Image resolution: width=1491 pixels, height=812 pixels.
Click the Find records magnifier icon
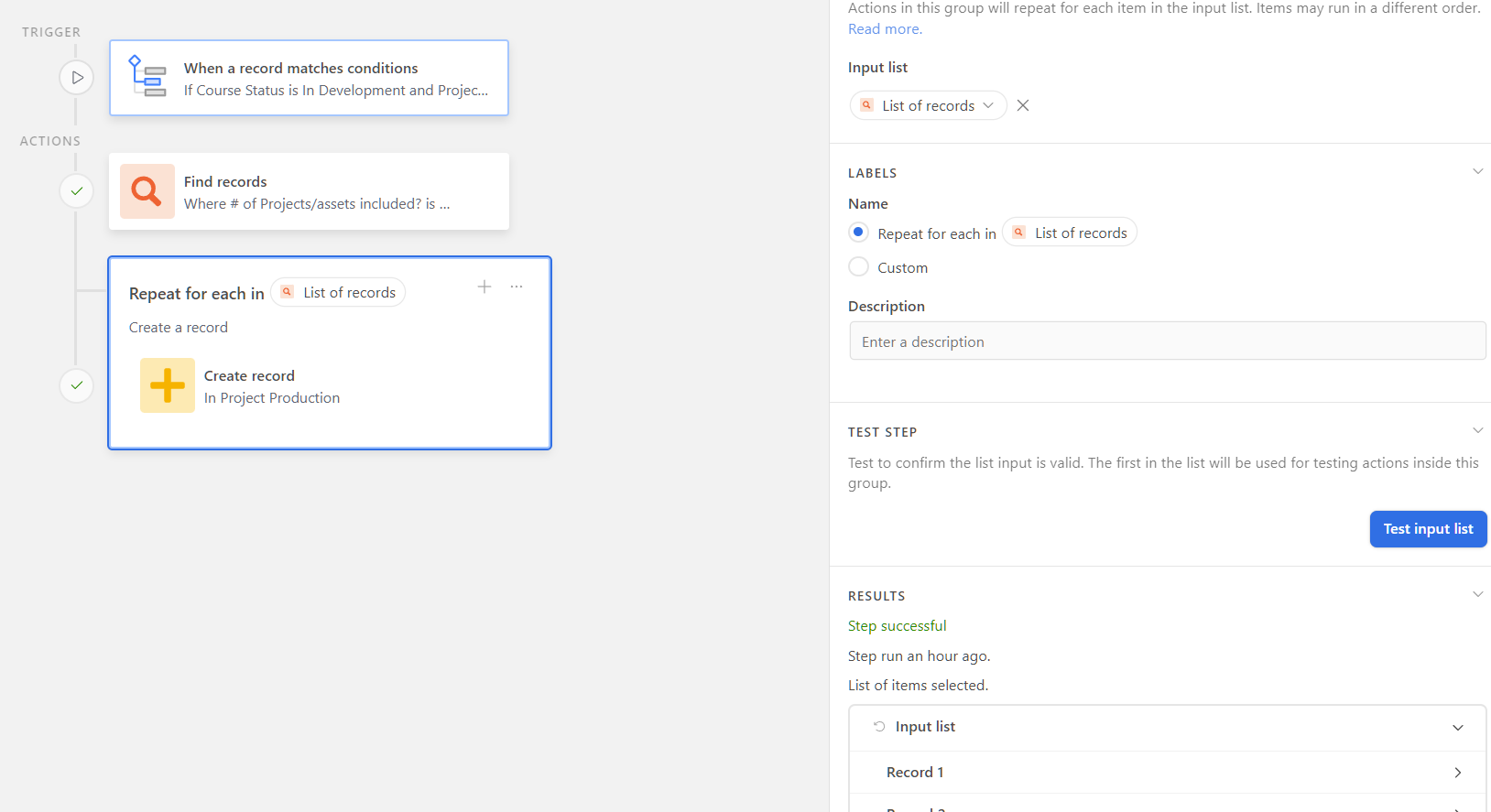click(x=147, y=191)
